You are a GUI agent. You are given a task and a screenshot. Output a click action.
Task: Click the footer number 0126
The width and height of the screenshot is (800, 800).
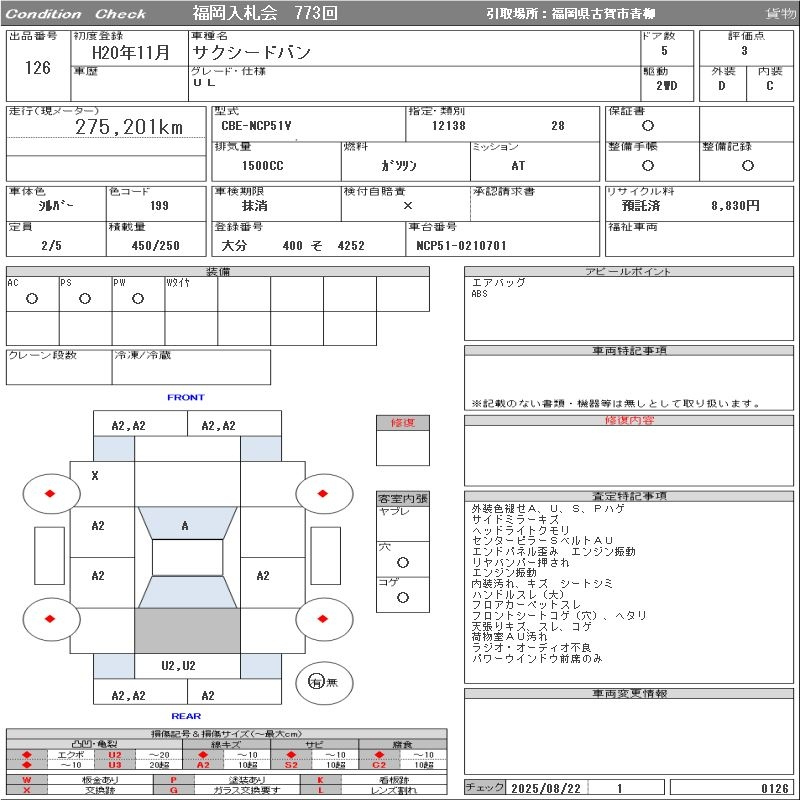(774, 789)
